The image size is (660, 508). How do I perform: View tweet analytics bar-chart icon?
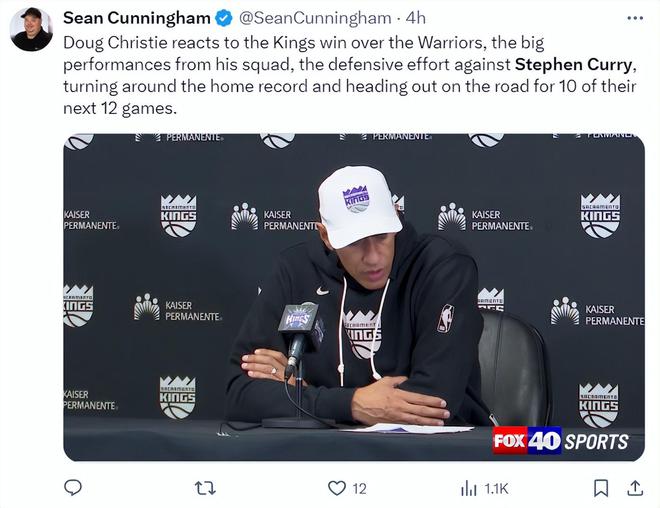click(x=468, y=489)
